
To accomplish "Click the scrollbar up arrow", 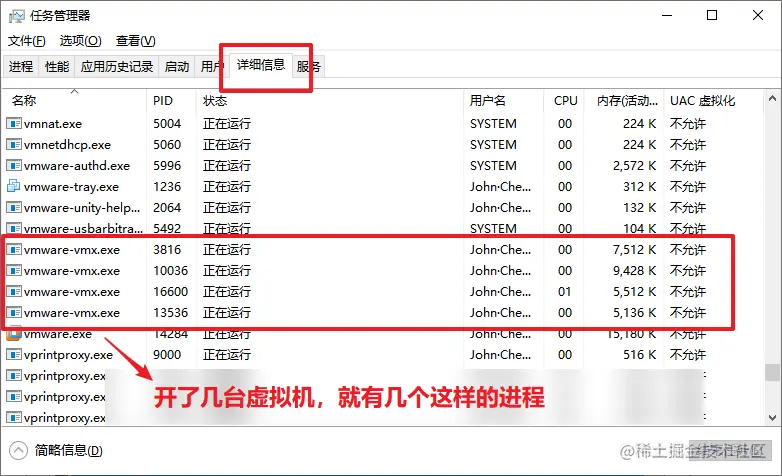I will 772,98.
